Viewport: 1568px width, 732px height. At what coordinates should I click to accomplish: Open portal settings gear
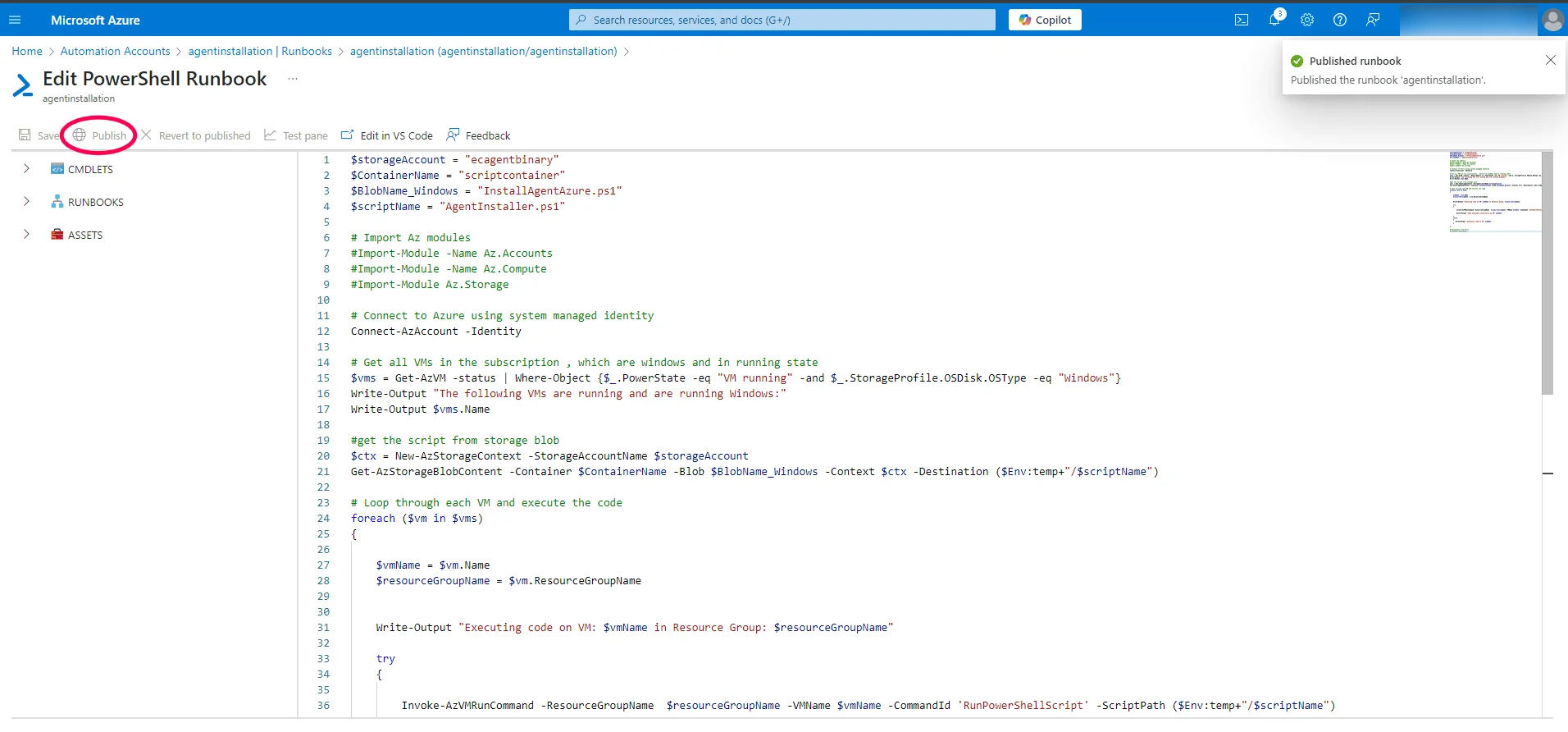pyautogui.click(x=1307, y=20)
